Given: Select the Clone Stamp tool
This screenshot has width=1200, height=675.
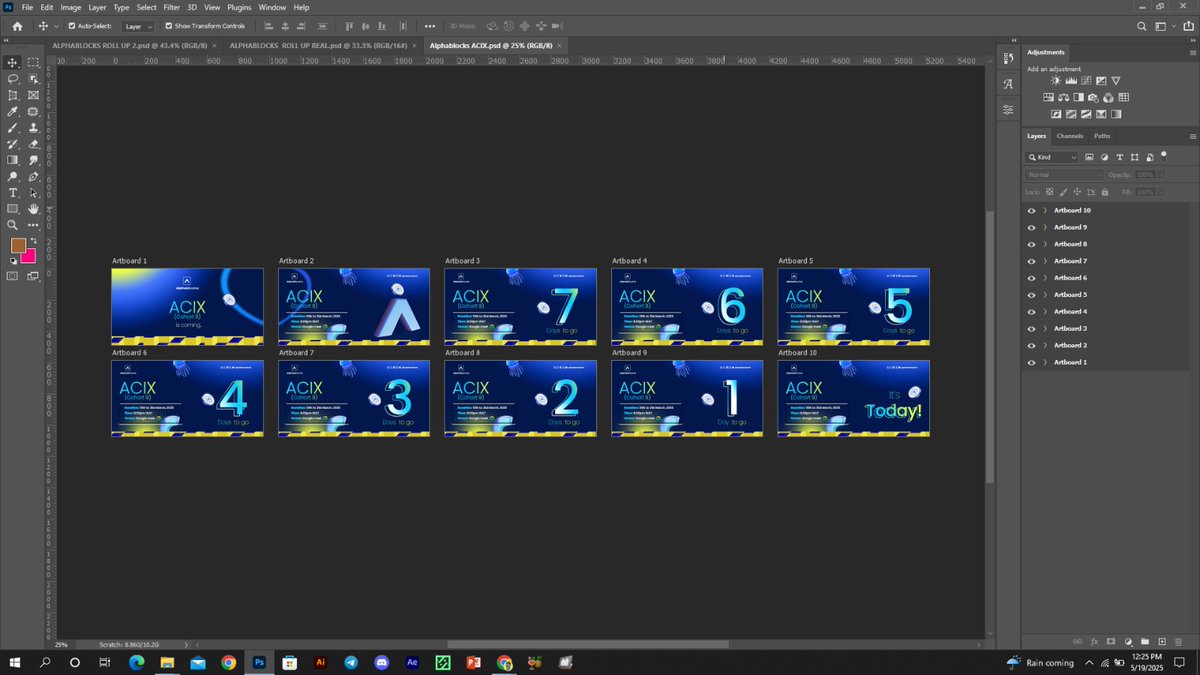Looking at the screenshot, I should click(33, 127).
